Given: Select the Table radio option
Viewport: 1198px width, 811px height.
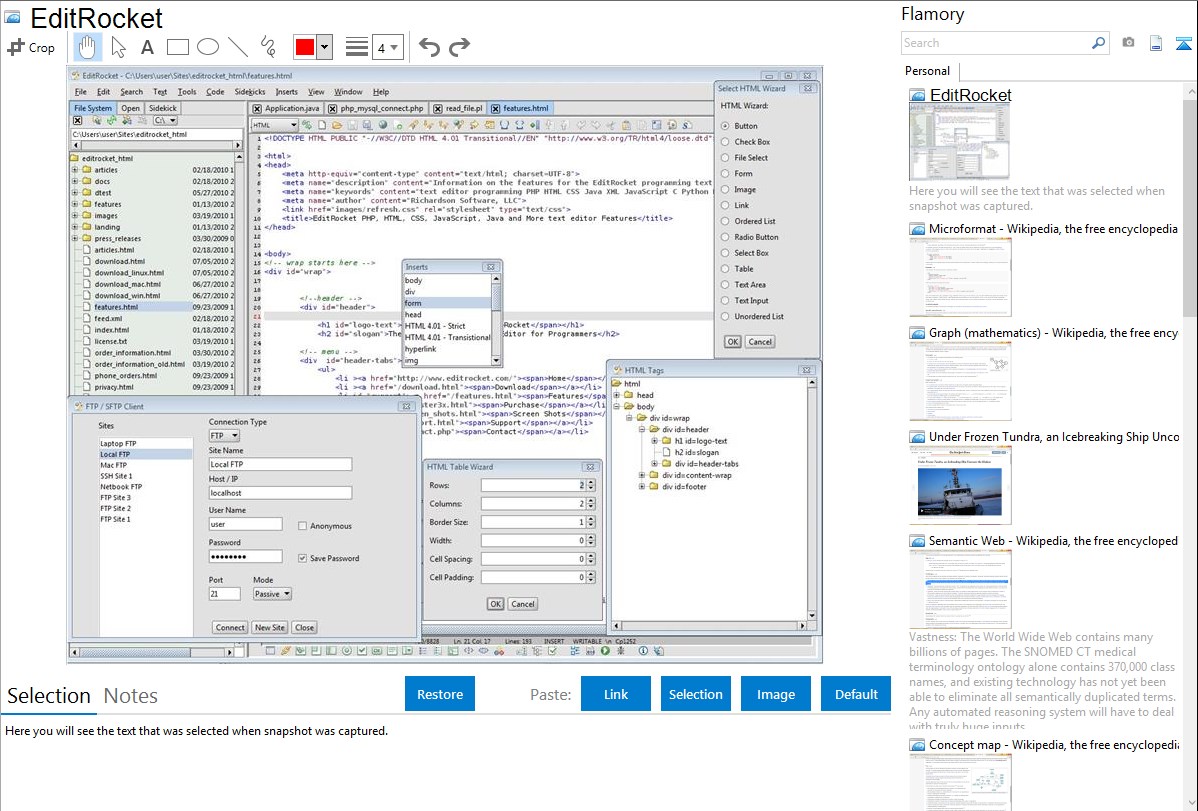Looking at the screenshot, I should tap(725, 268).
